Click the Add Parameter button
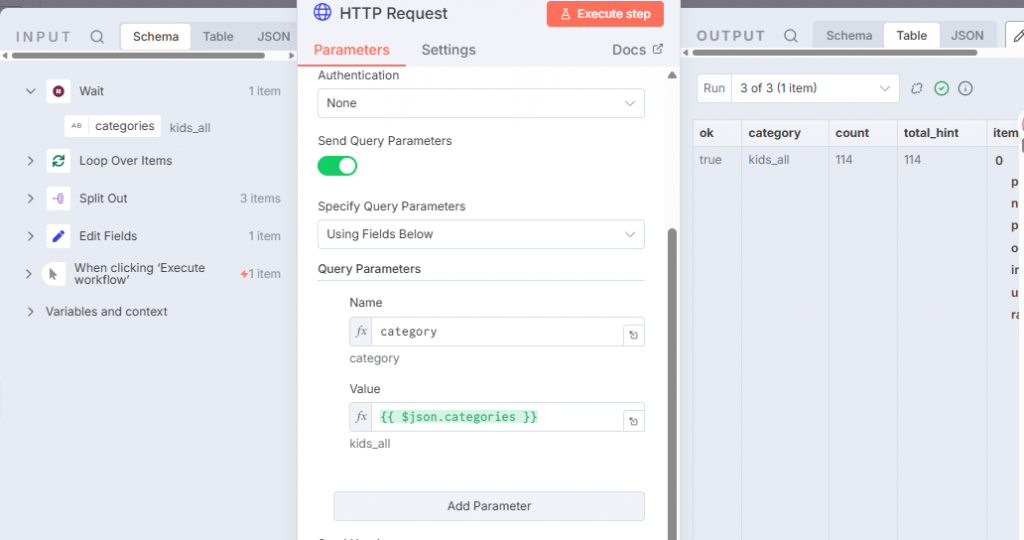The width and height of the screenshot is (1024, 540). pos(489,506)
